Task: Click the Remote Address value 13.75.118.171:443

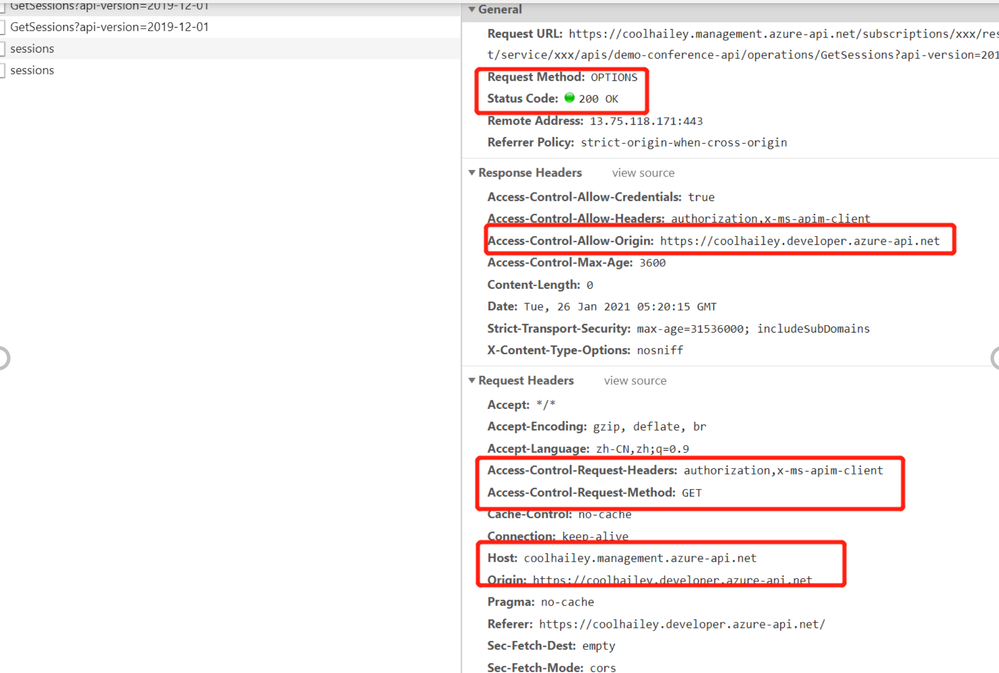Action: point(646,121)
